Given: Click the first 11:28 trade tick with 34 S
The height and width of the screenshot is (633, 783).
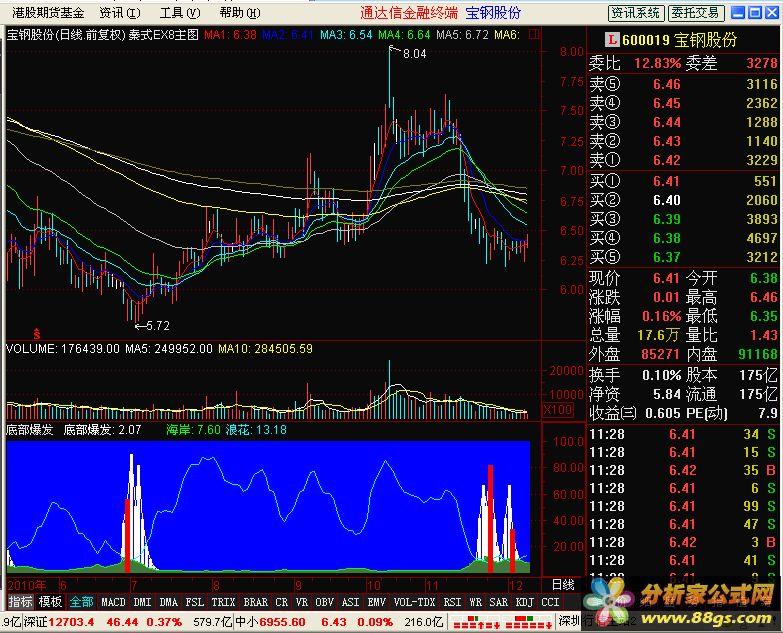Looking at the screenshot, I should (682, 434).
